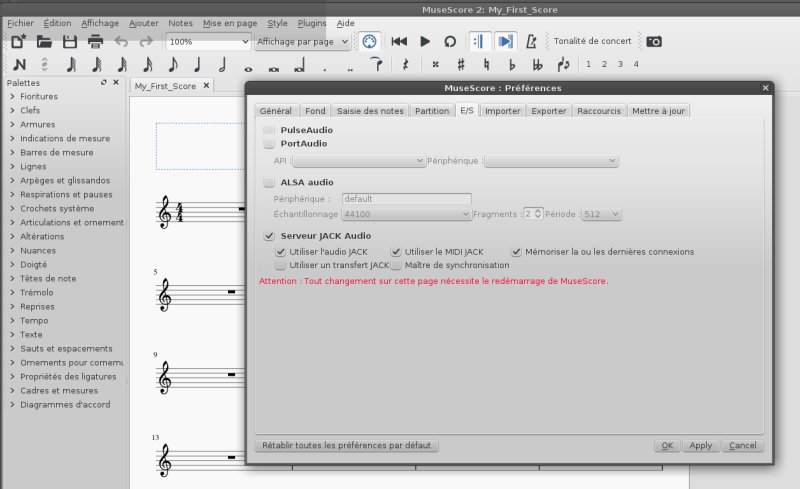Viewport: 800px width, 489px height.
Task: Open the Plugins menu
Action: 312,23
